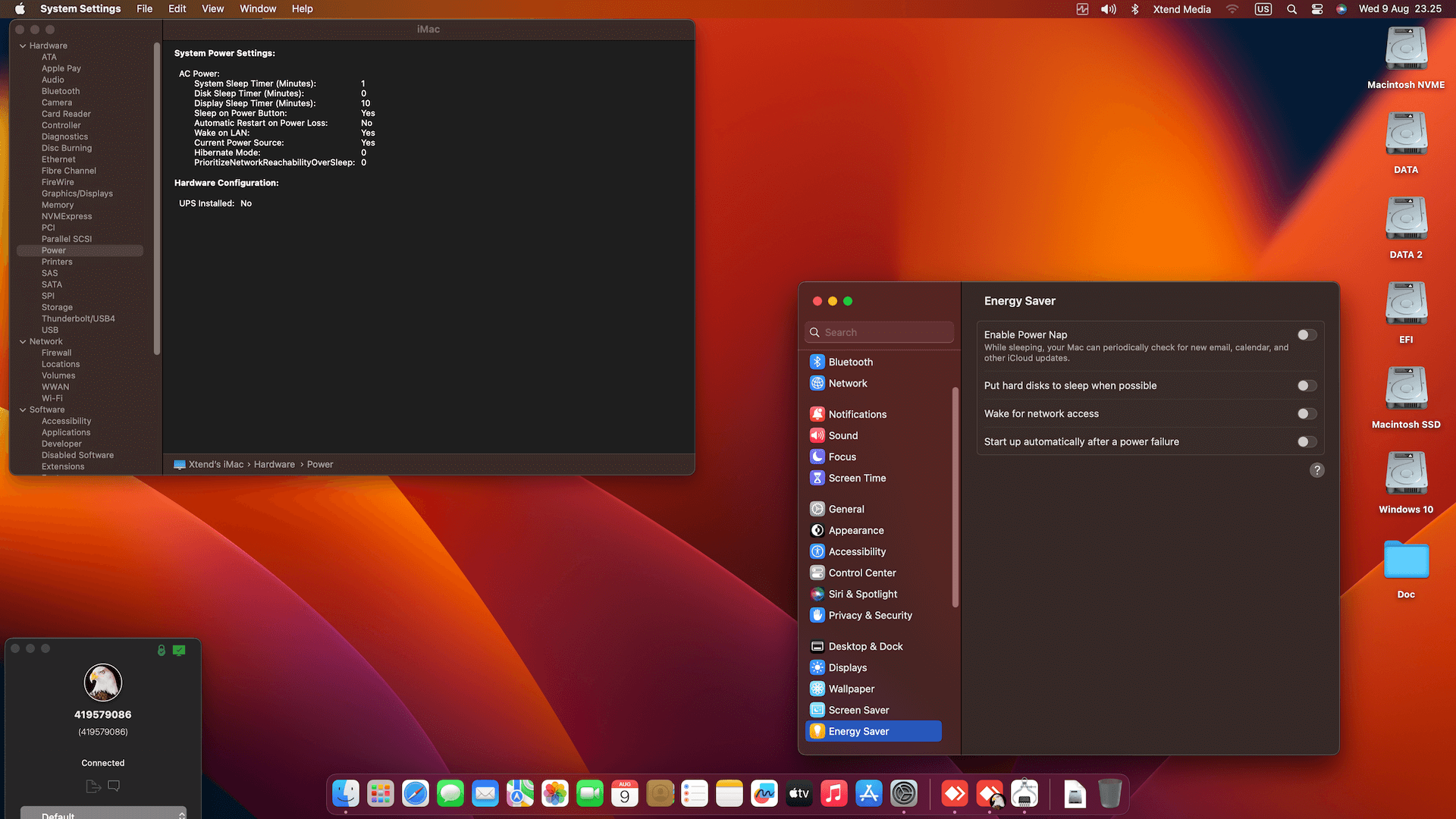Open the Edit menu
1456x819 pixels.
tap(177, 9)
